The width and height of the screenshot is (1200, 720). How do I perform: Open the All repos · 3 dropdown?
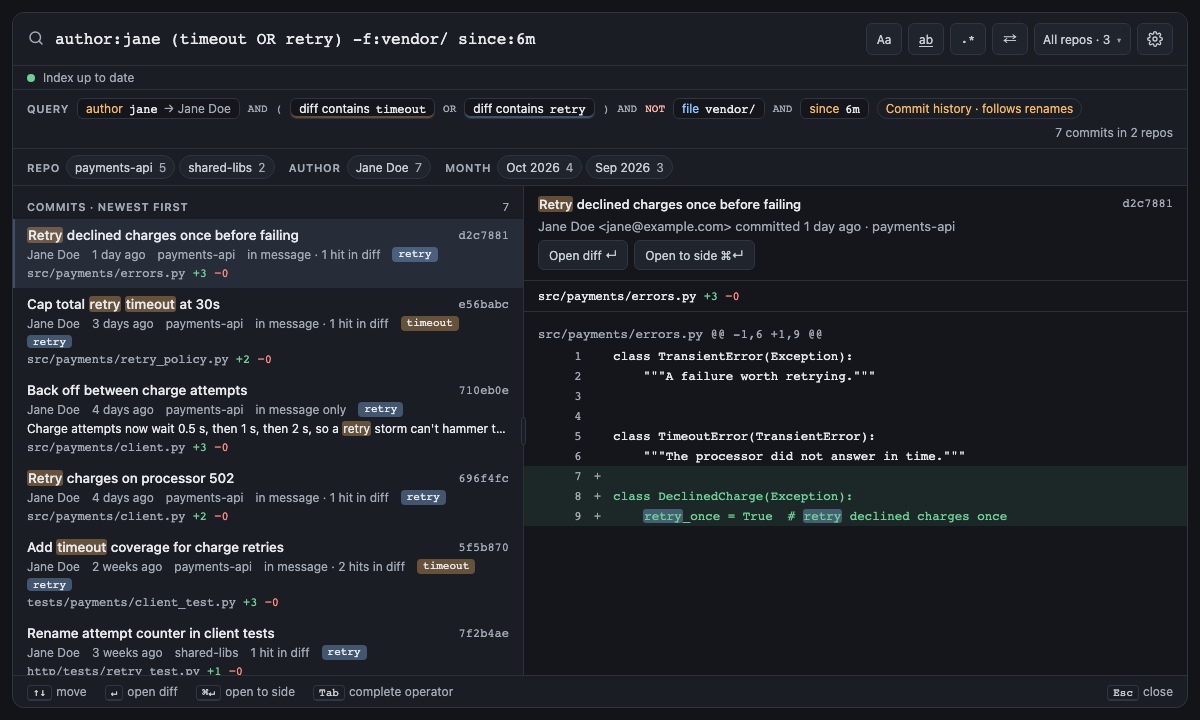(x=1082, y=39)
